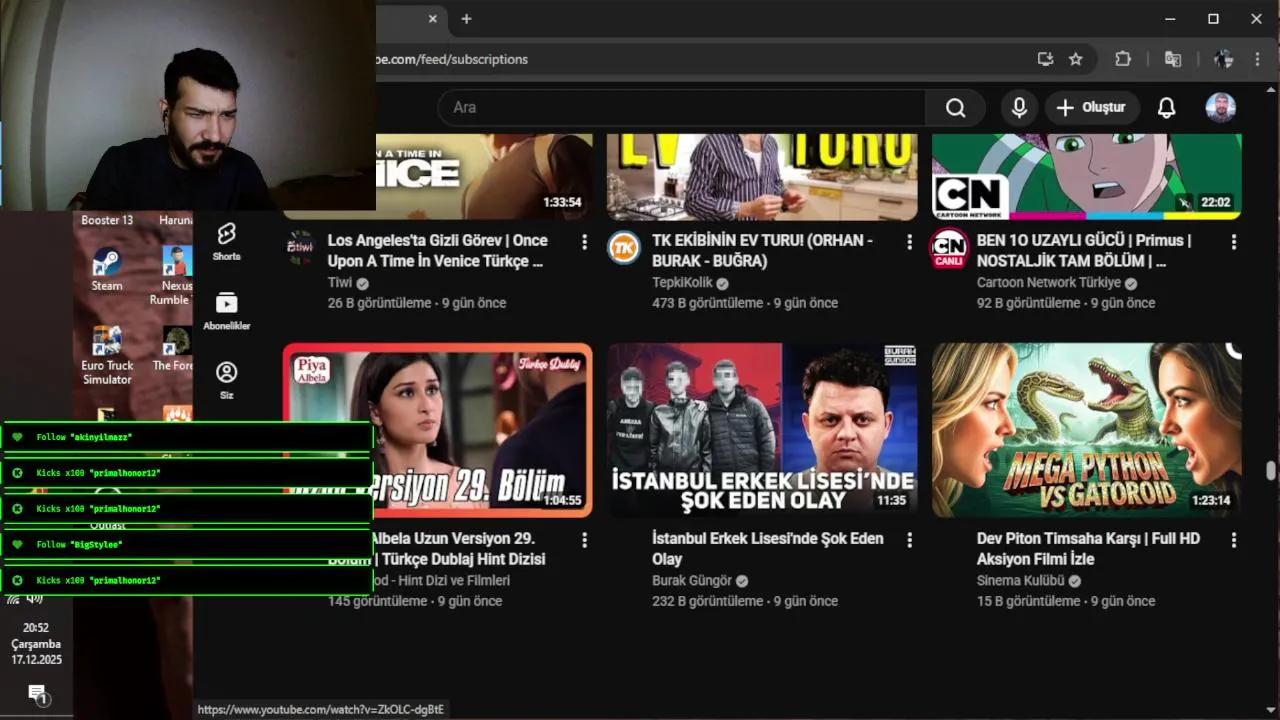Open Google Translate extension icon

click(x=1173, y=59)
